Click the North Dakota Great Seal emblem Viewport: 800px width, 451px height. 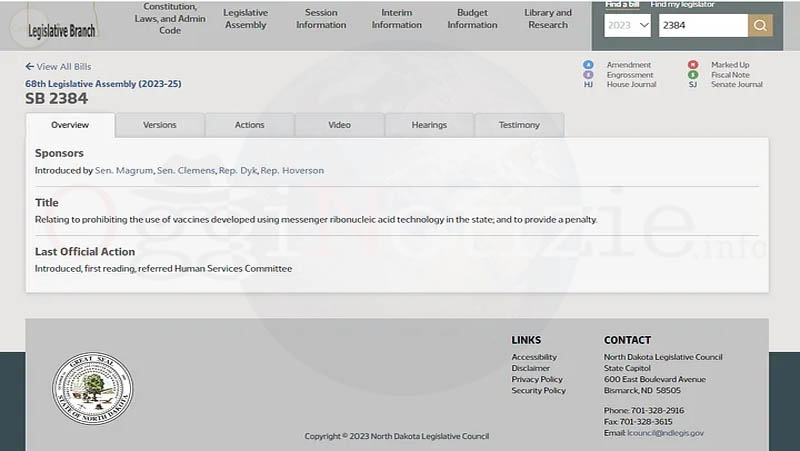coord(92,387)
